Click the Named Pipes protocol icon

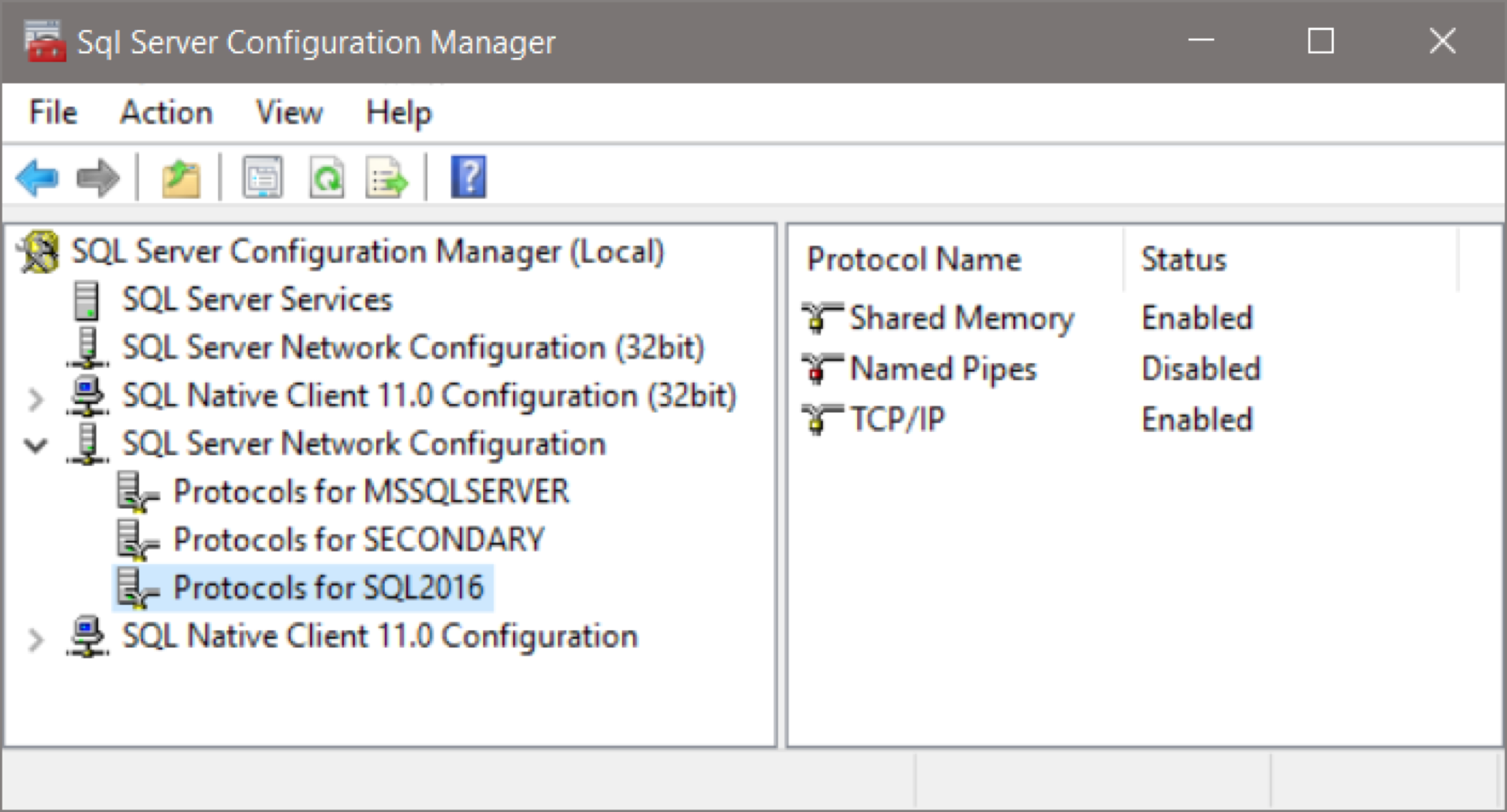coord(822,369)
